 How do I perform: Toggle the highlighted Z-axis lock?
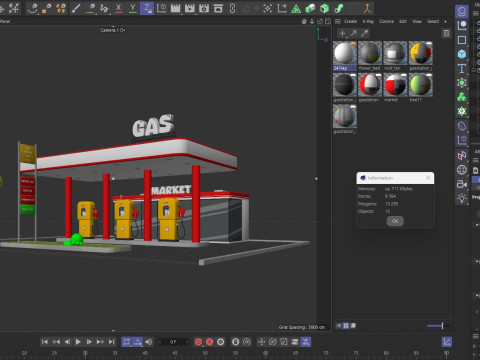(x=147, y=8)
